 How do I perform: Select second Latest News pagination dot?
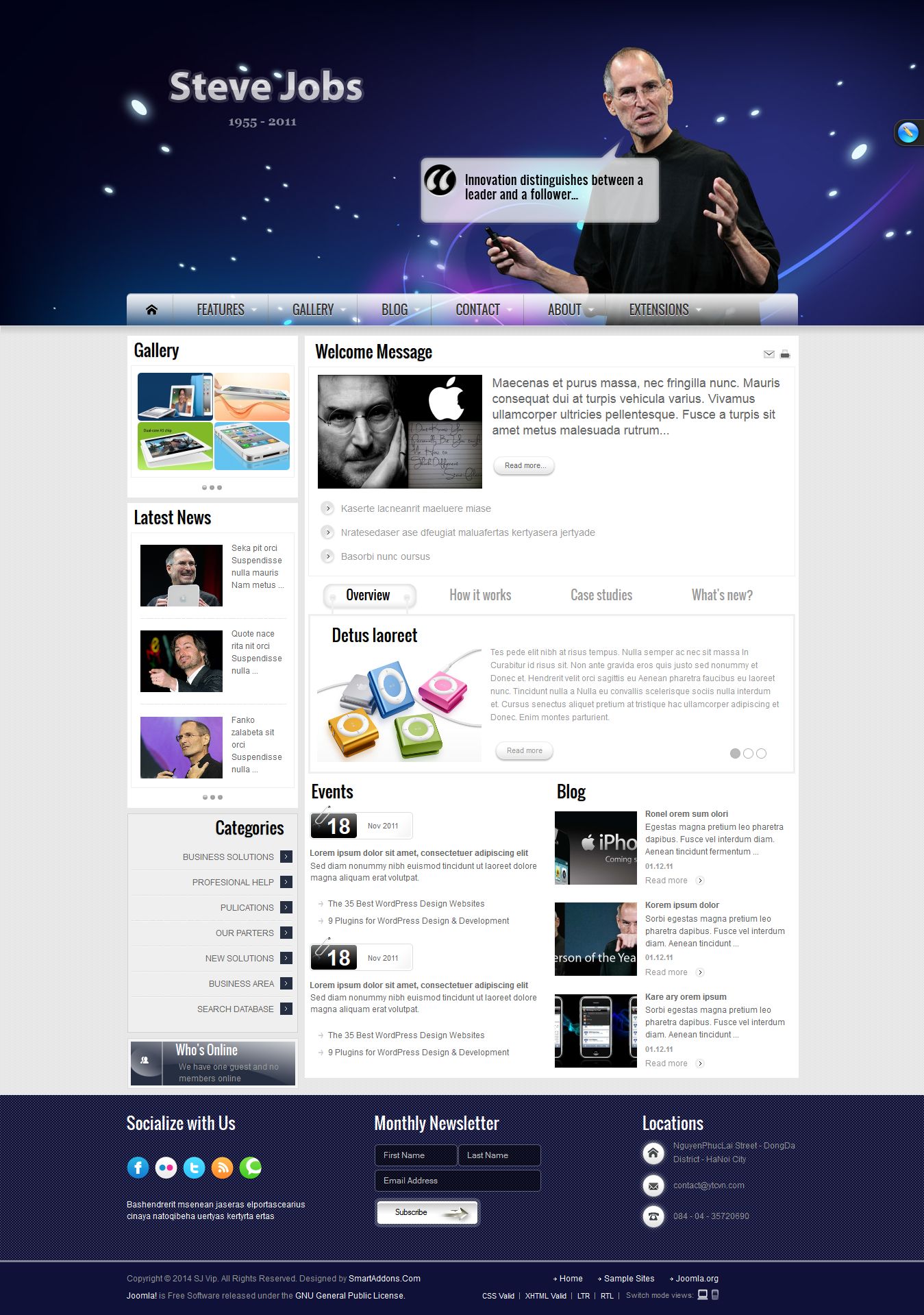pos(212,797)
